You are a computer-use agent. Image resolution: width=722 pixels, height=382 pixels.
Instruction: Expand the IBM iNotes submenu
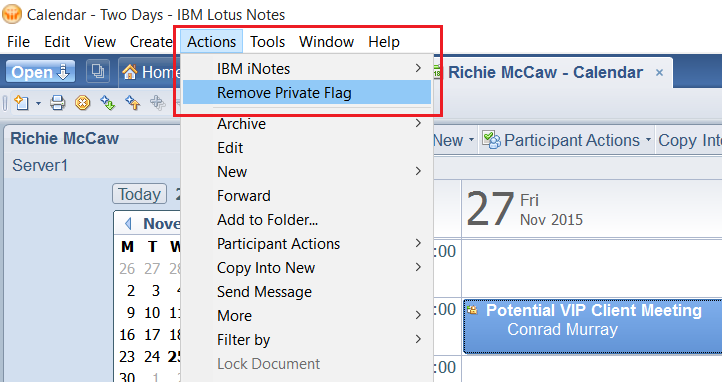[x=418, y=68]
